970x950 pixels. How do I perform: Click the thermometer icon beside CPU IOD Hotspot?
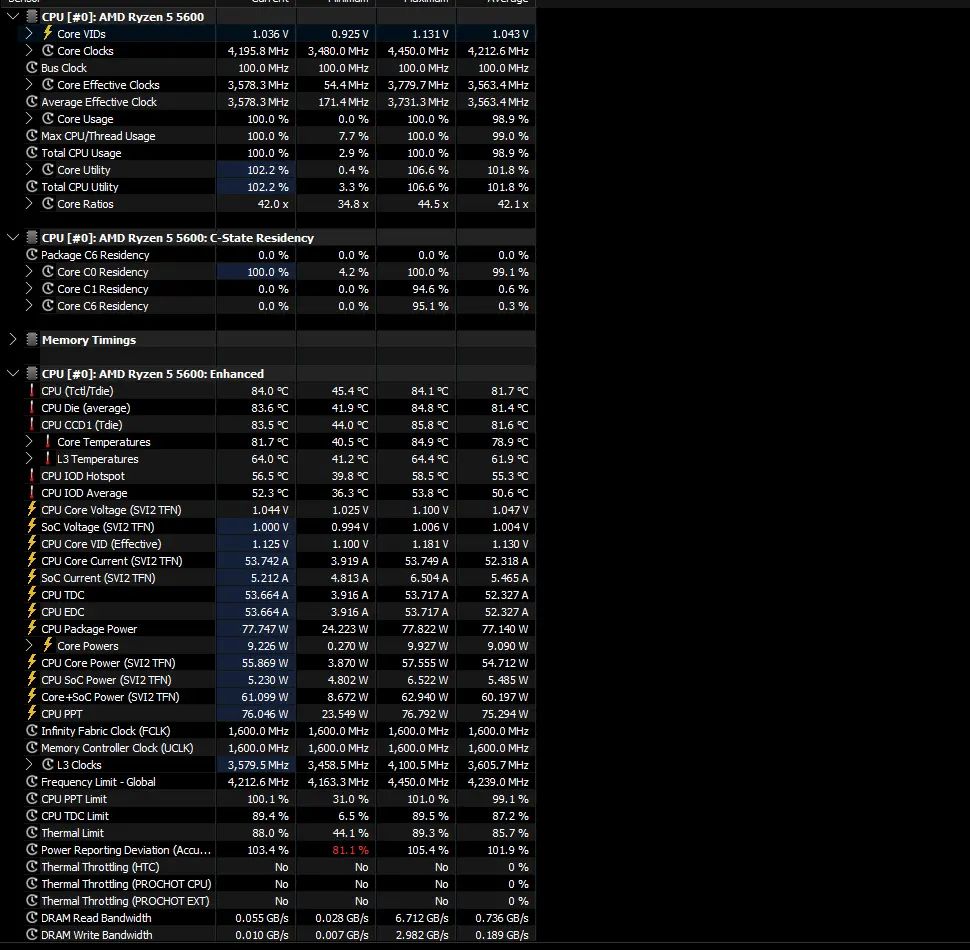(x=32, y=476)
